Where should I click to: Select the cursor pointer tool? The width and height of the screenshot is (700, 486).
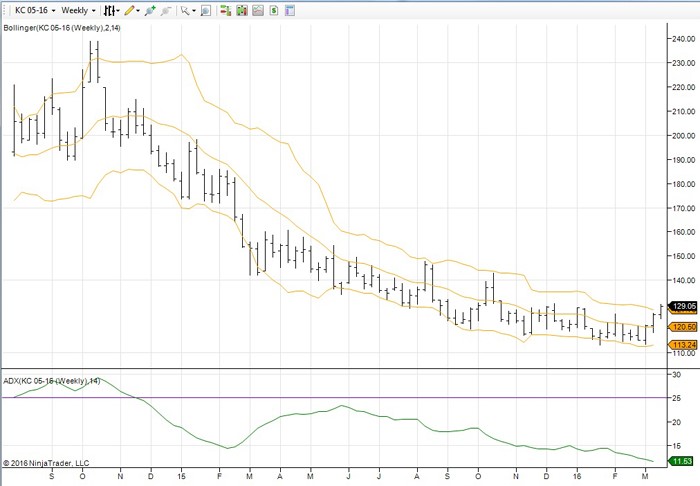coord(185,10)
